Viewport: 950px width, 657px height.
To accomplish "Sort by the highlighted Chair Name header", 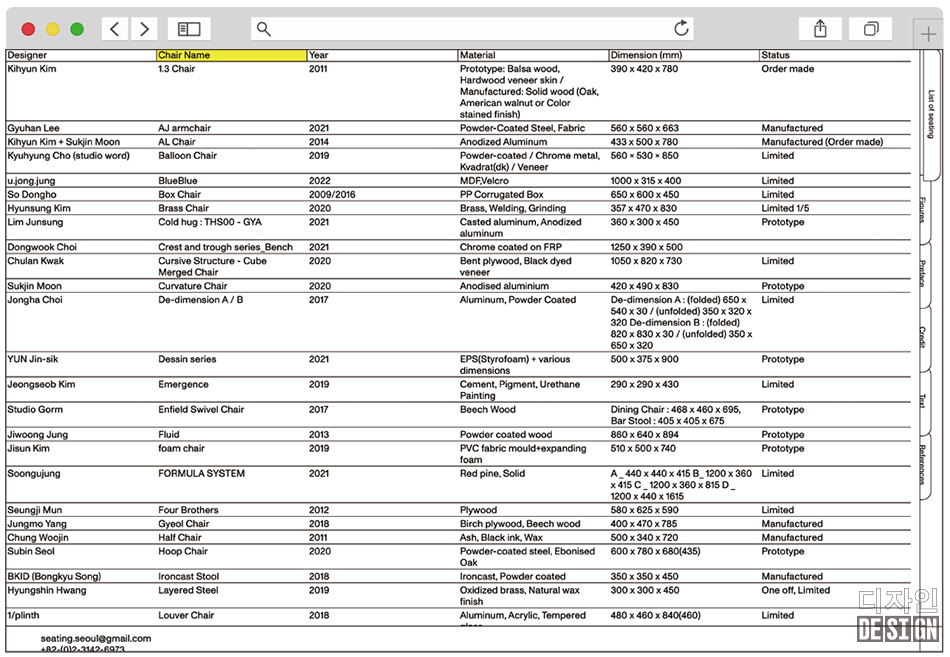I will click(231, 55).
